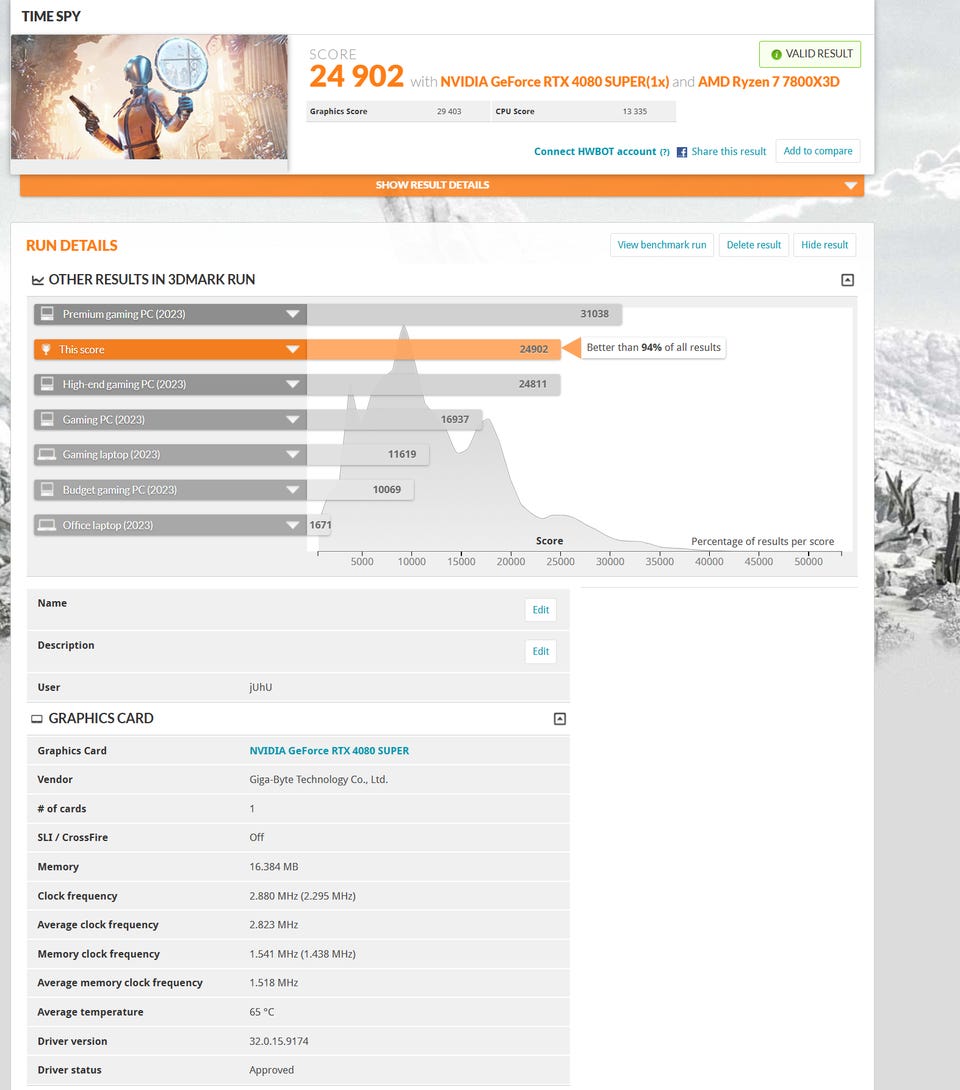The height and width of the screenshot is (1090, 960).
Task: Click the Better than 94% of all results tooltip
Action: 653,348
